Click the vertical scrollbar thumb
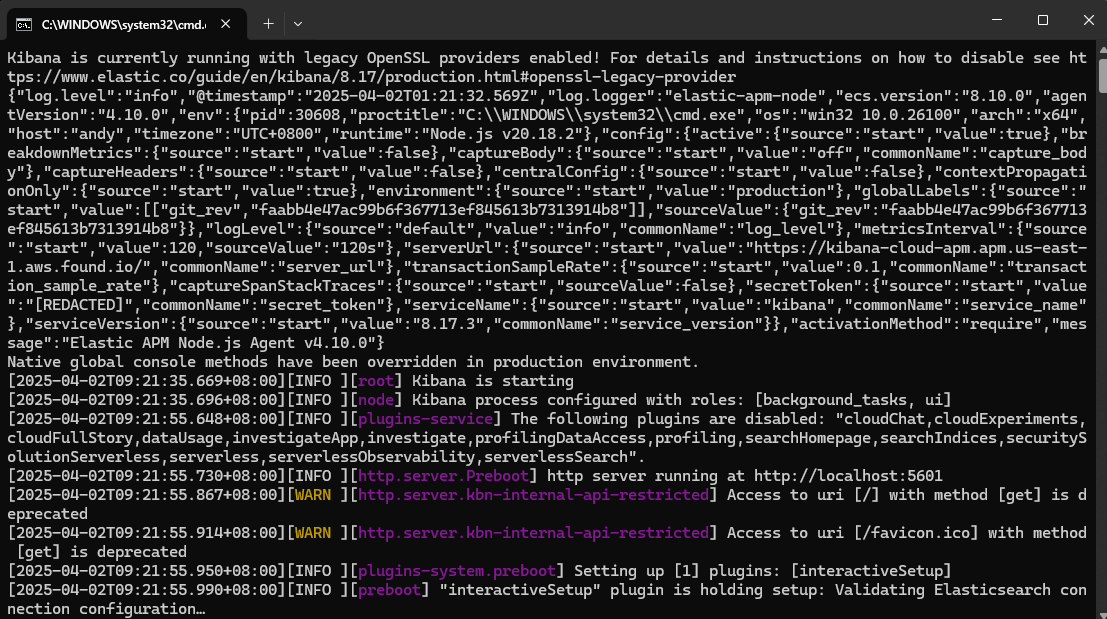 (1103, 76)
